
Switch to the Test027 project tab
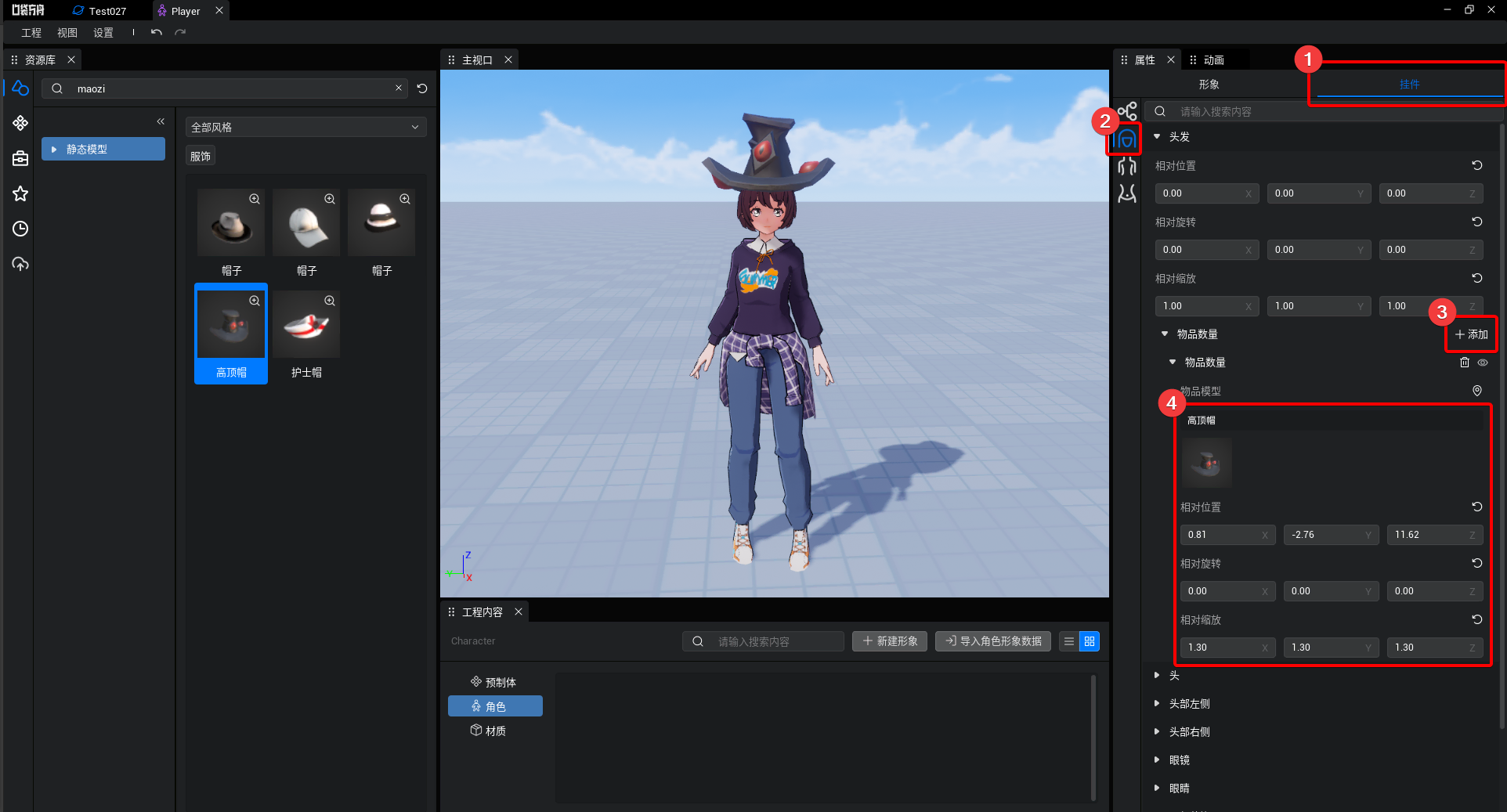tap(99, 11)
